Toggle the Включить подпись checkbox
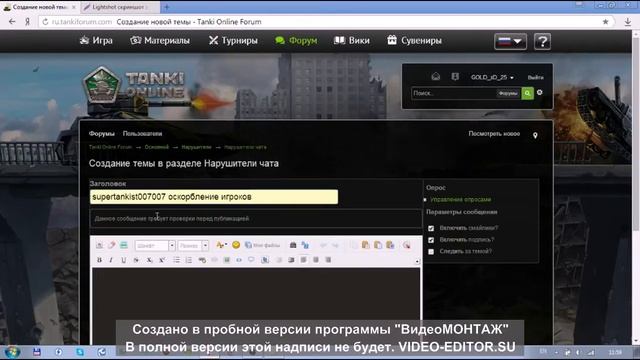 point(431,240)
